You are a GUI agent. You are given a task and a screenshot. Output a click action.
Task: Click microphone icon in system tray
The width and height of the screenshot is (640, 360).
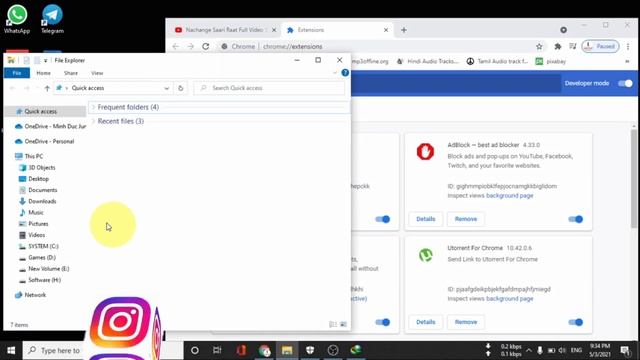(x=540, y=350)
